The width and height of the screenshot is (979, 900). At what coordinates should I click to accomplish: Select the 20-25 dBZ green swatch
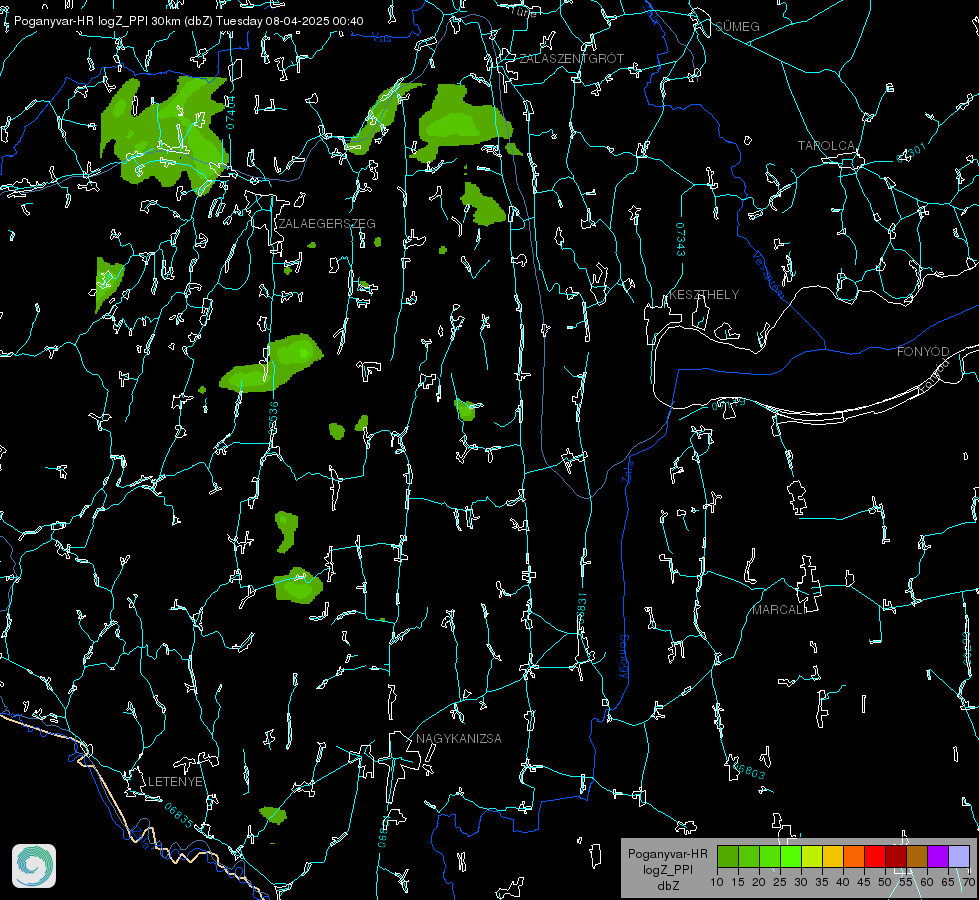[770, 856]
